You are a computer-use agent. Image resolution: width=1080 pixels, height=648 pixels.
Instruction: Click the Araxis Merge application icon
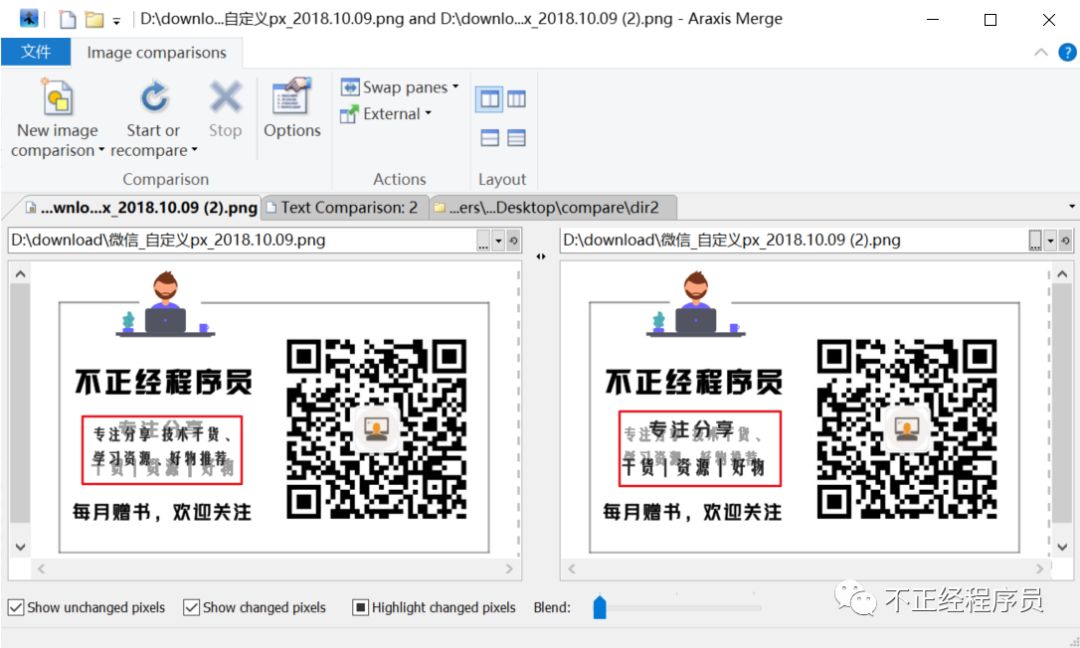[28, 19]
